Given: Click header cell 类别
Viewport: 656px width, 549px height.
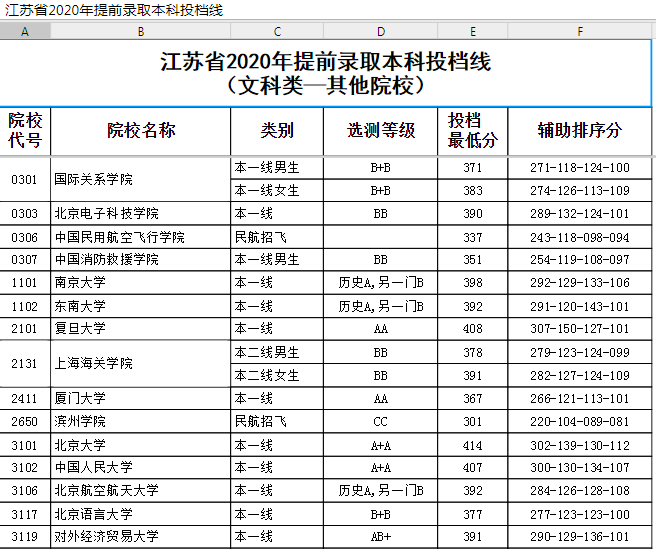Looking at the screenshot, I should coord(277,131).
